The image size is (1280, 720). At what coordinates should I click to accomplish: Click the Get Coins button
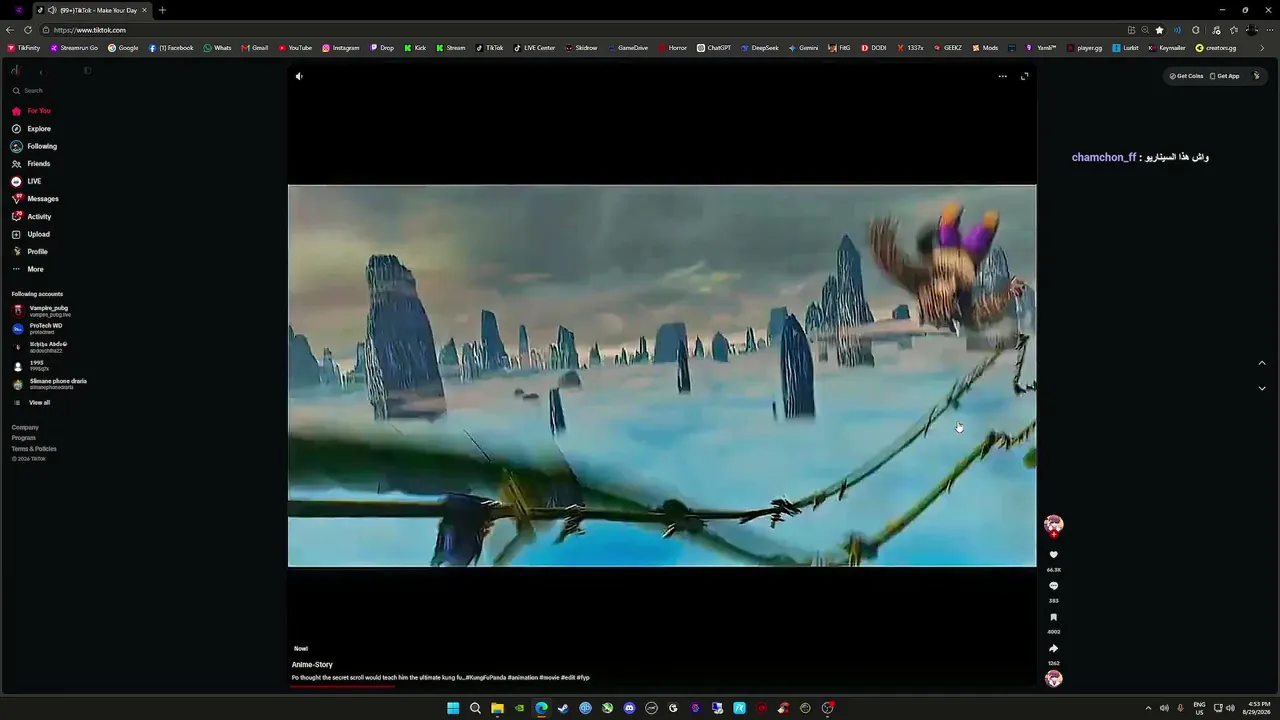pyautogui.click(x=1187, y=76)
